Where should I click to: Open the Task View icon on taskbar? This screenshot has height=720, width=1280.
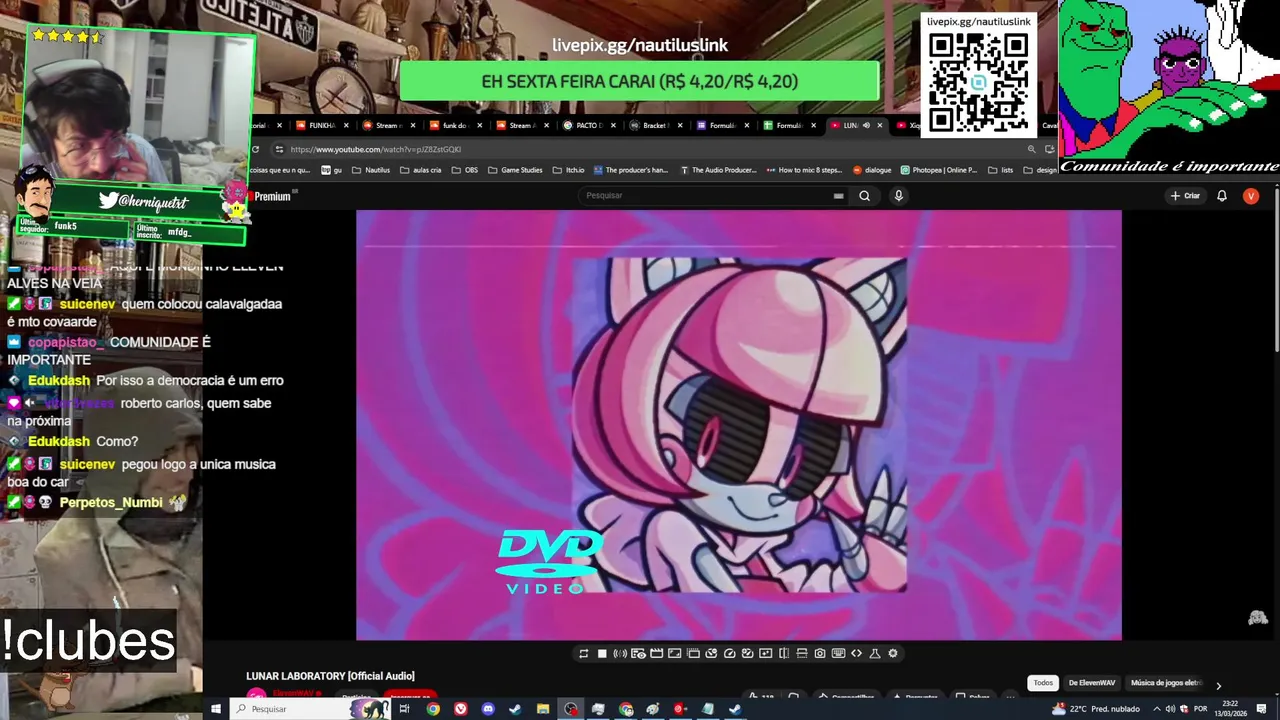point(404,709)
